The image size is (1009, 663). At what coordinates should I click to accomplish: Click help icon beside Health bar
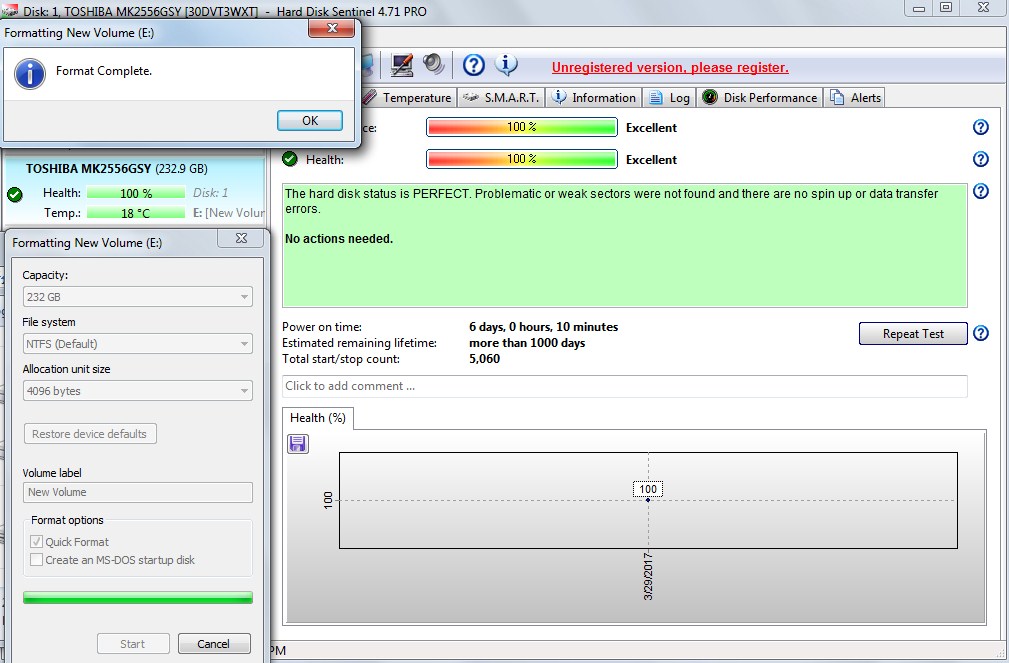tap(981, 158)
